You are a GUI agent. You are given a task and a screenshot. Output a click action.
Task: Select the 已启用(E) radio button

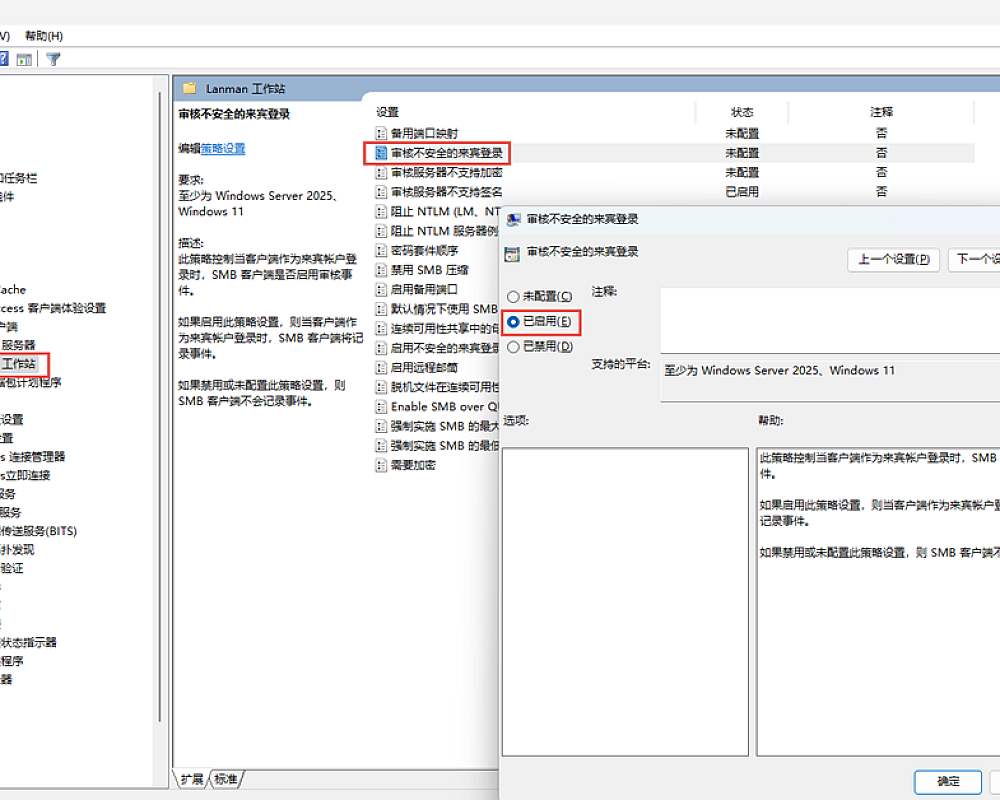pyautogui.click(x=514, y=322)
